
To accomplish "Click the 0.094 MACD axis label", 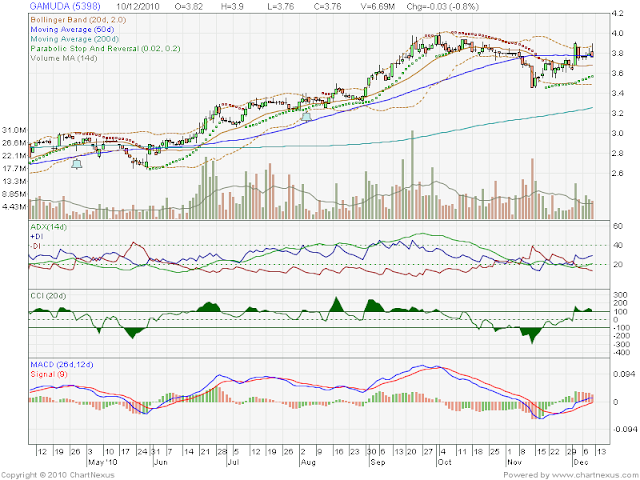I will tap(624, 374).
